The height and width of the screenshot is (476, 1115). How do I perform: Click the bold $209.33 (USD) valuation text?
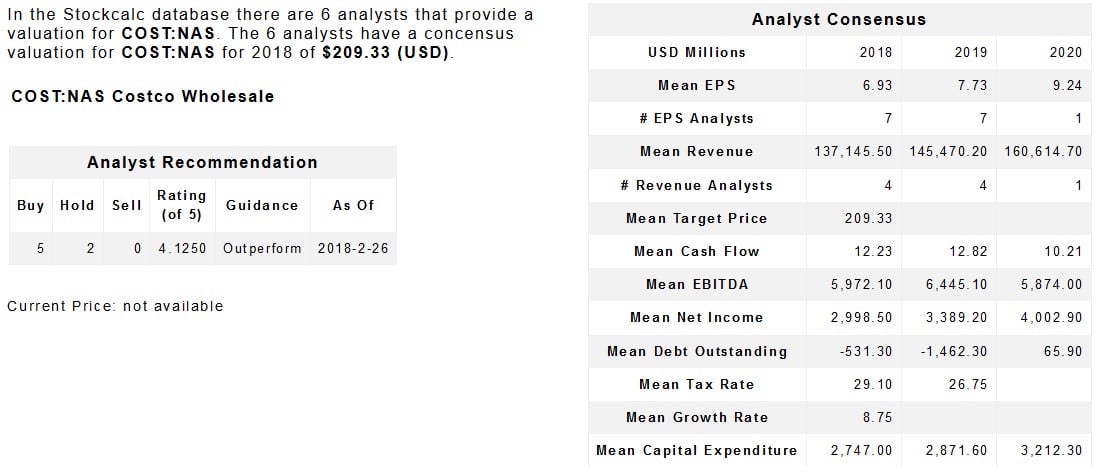click(x=387, y=51)
